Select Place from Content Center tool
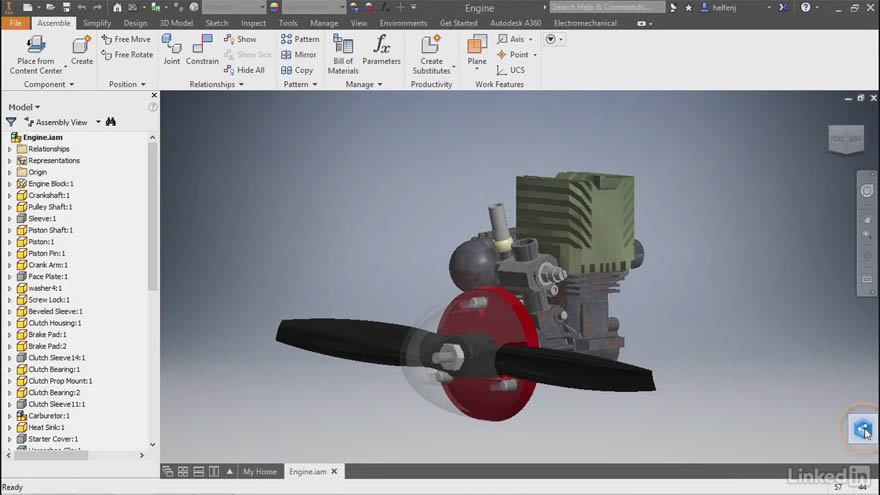Image resolution: width=880 pixels, height=495 pixels. point(36,54)
